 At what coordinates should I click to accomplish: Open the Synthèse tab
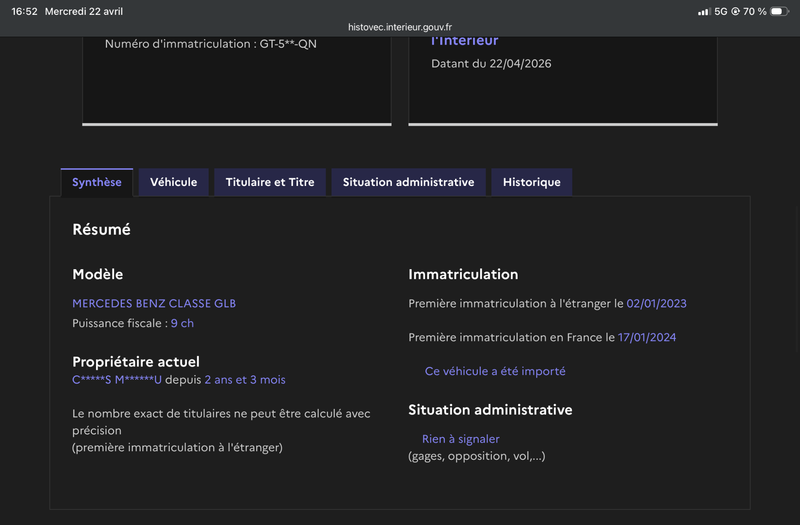click(x=97, y=182)
